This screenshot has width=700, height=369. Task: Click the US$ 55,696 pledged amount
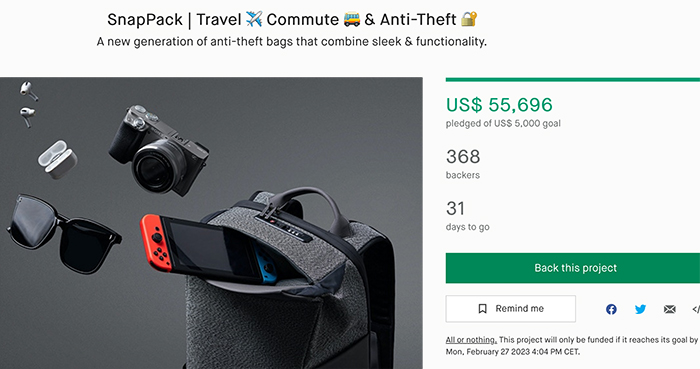pyautogui.click(x=499, y=105)
